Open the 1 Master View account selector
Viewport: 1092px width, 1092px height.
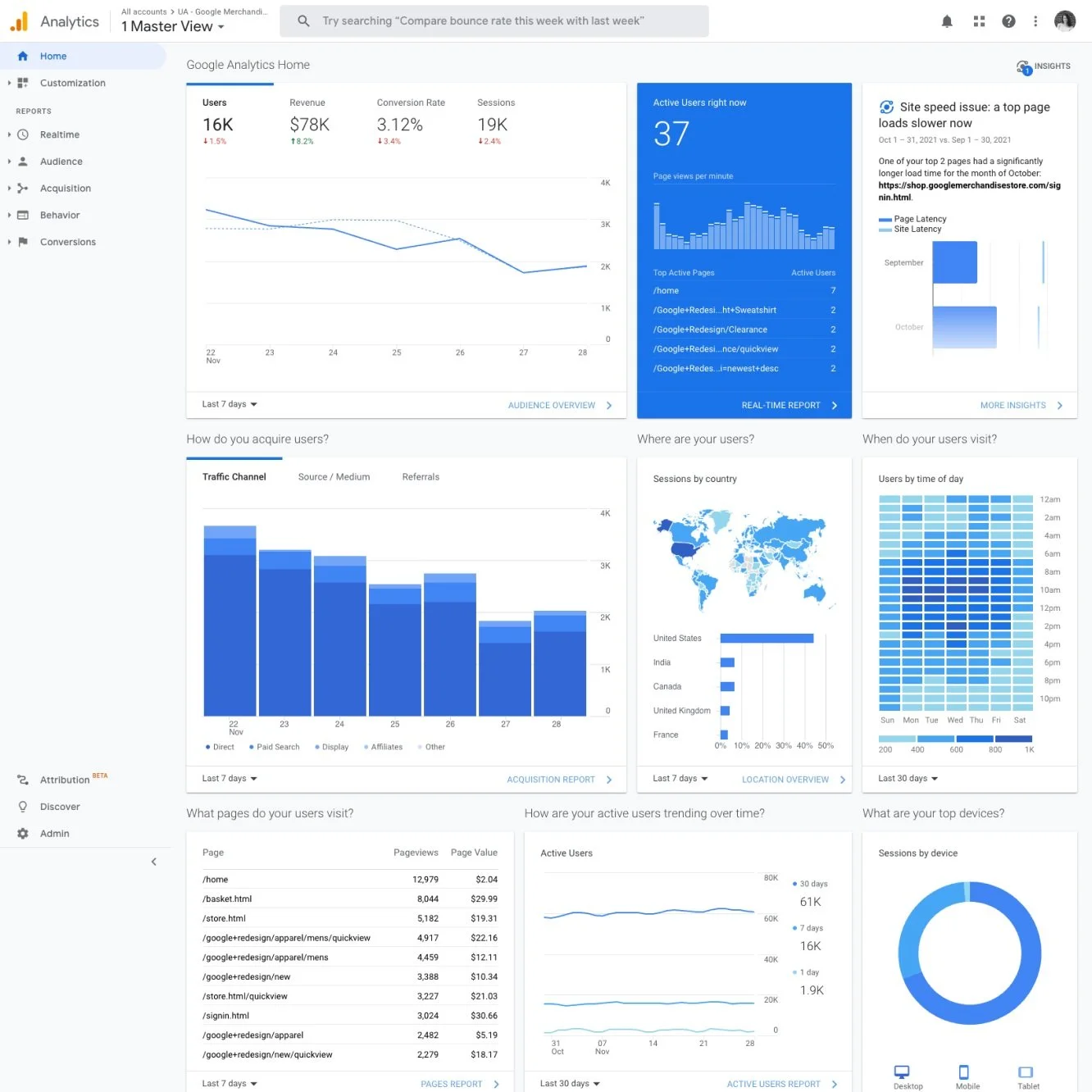(173, 26)
